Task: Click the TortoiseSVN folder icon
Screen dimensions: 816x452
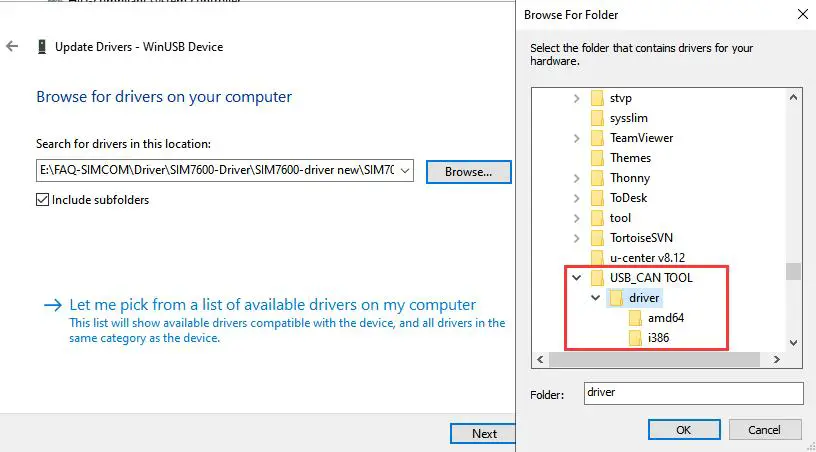Action: pyautogui.click(x=597, y=238)
